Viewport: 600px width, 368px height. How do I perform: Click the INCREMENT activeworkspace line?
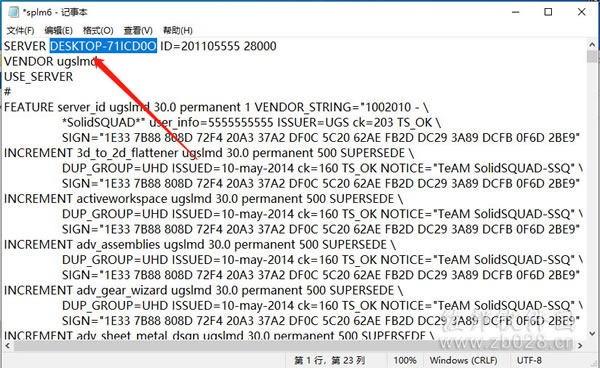click(x=204, y=199)
